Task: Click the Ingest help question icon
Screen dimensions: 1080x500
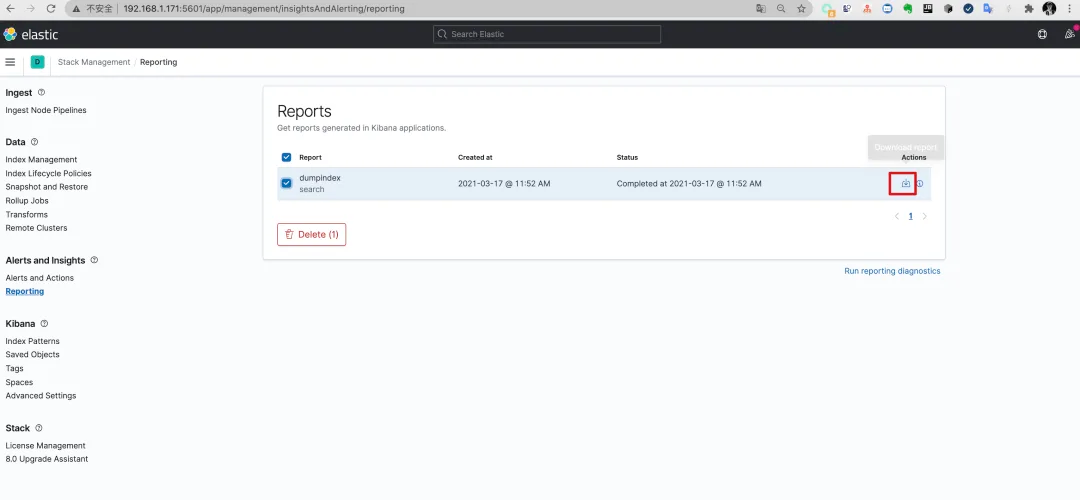Action: tap(41, 92)
